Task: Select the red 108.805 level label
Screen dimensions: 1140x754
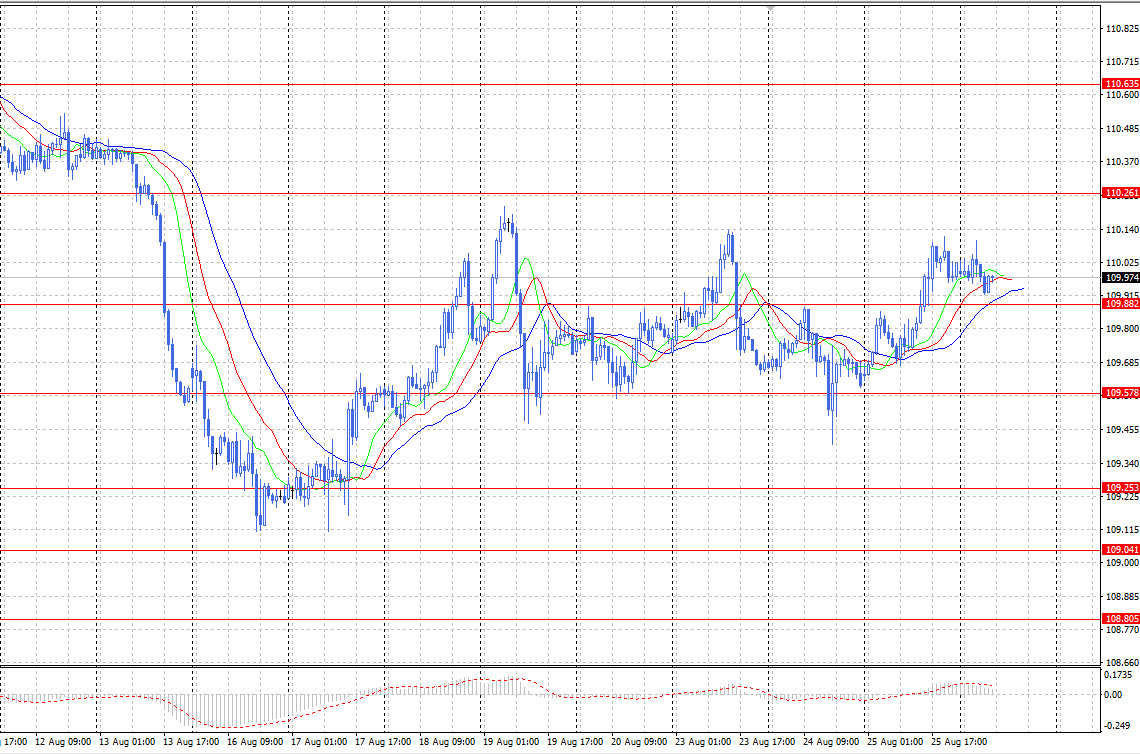Action: click(1121, 619)
